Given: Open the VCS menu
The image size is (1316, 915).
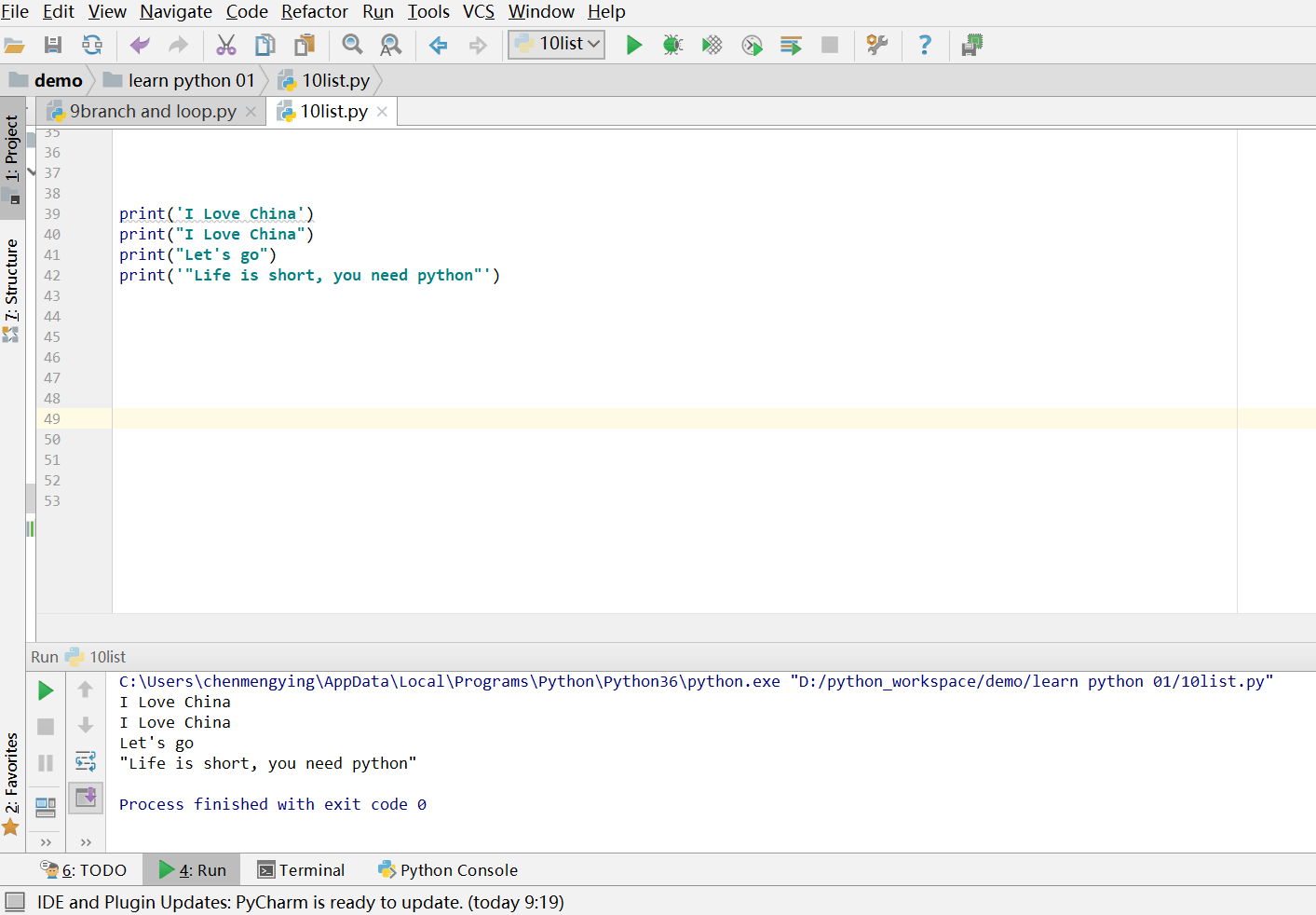Looking at the screenshot, I should 479,12.
